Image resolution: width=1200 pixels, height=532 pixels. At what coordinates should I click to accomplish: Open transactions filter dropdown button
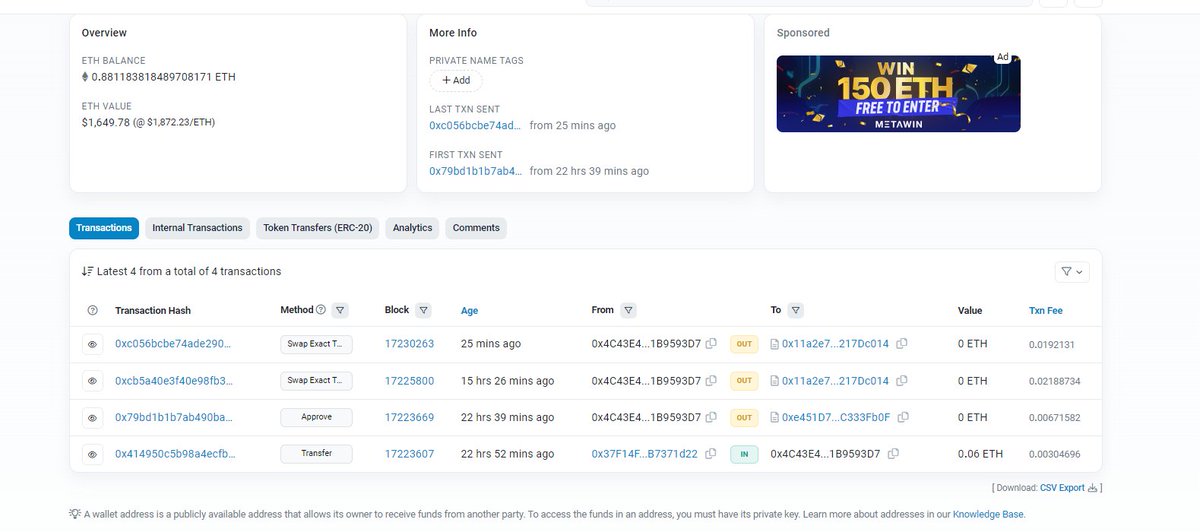tap(1072, 271)
